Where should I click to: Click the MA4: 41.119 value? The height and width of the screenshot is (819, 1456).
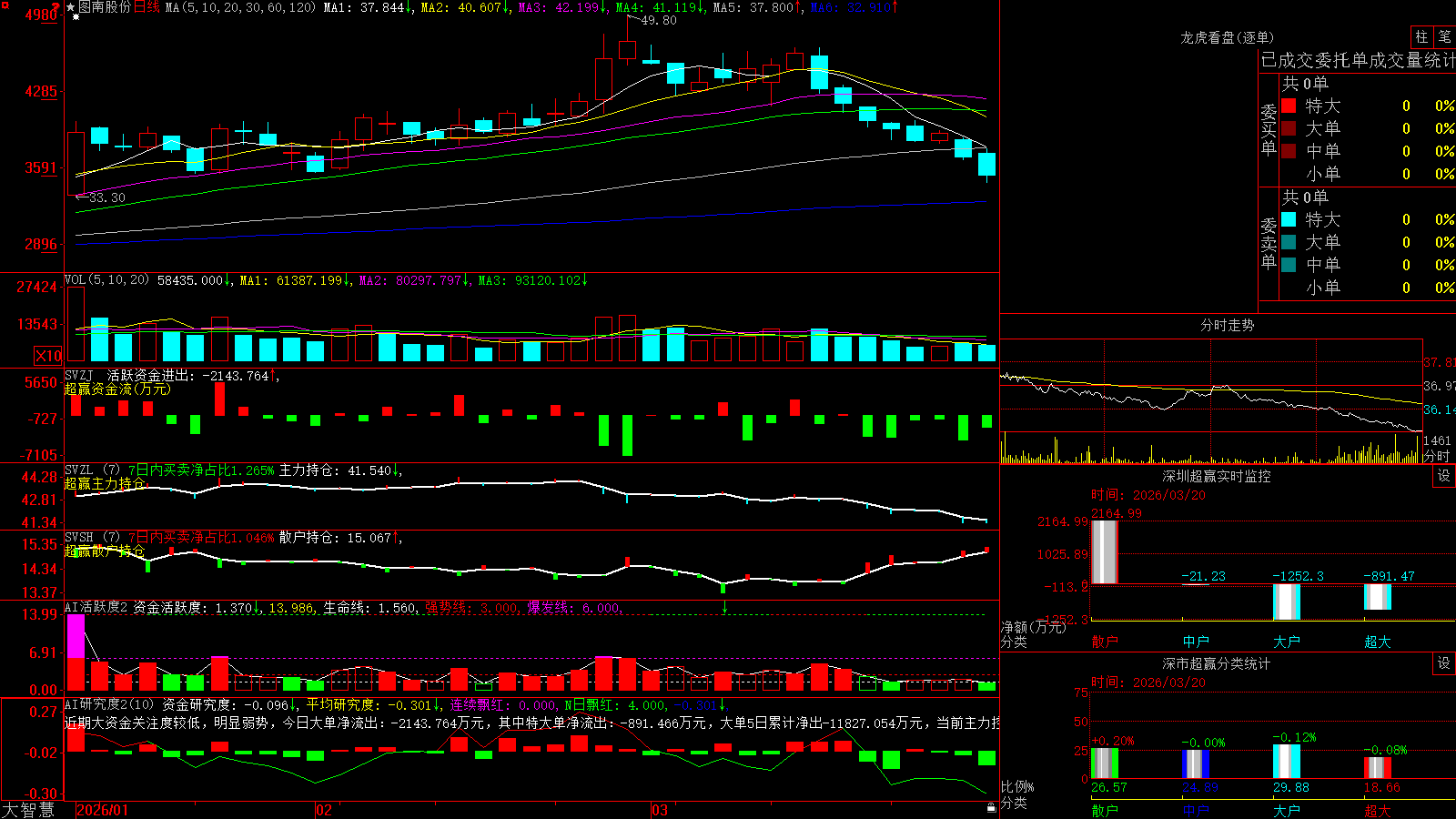[x=656, y=7]
